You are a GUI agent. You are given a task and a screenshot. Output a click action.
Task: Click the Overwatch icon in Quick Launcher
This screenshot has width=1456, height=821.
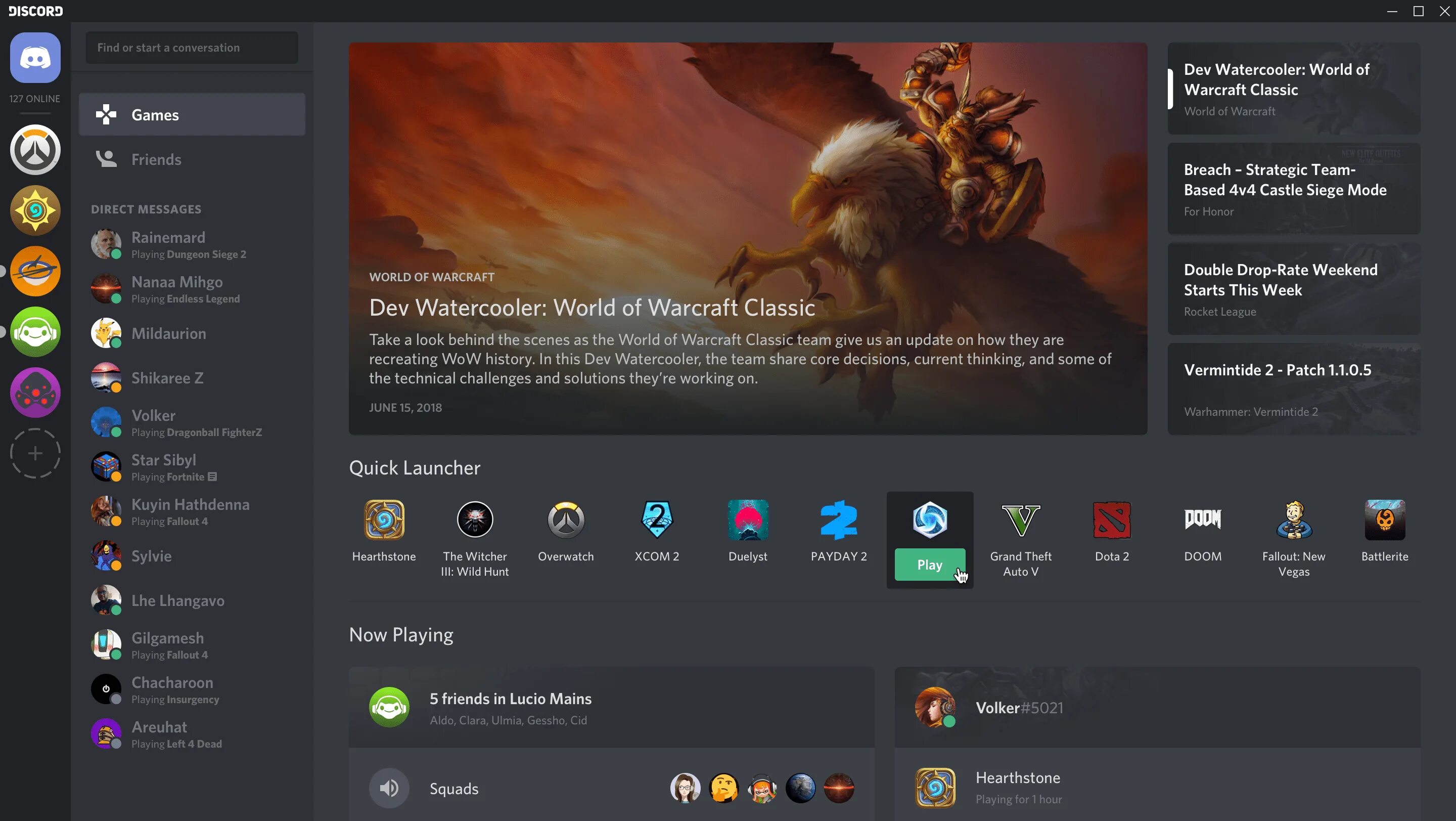pyautogui.click(x=566, y=520)
